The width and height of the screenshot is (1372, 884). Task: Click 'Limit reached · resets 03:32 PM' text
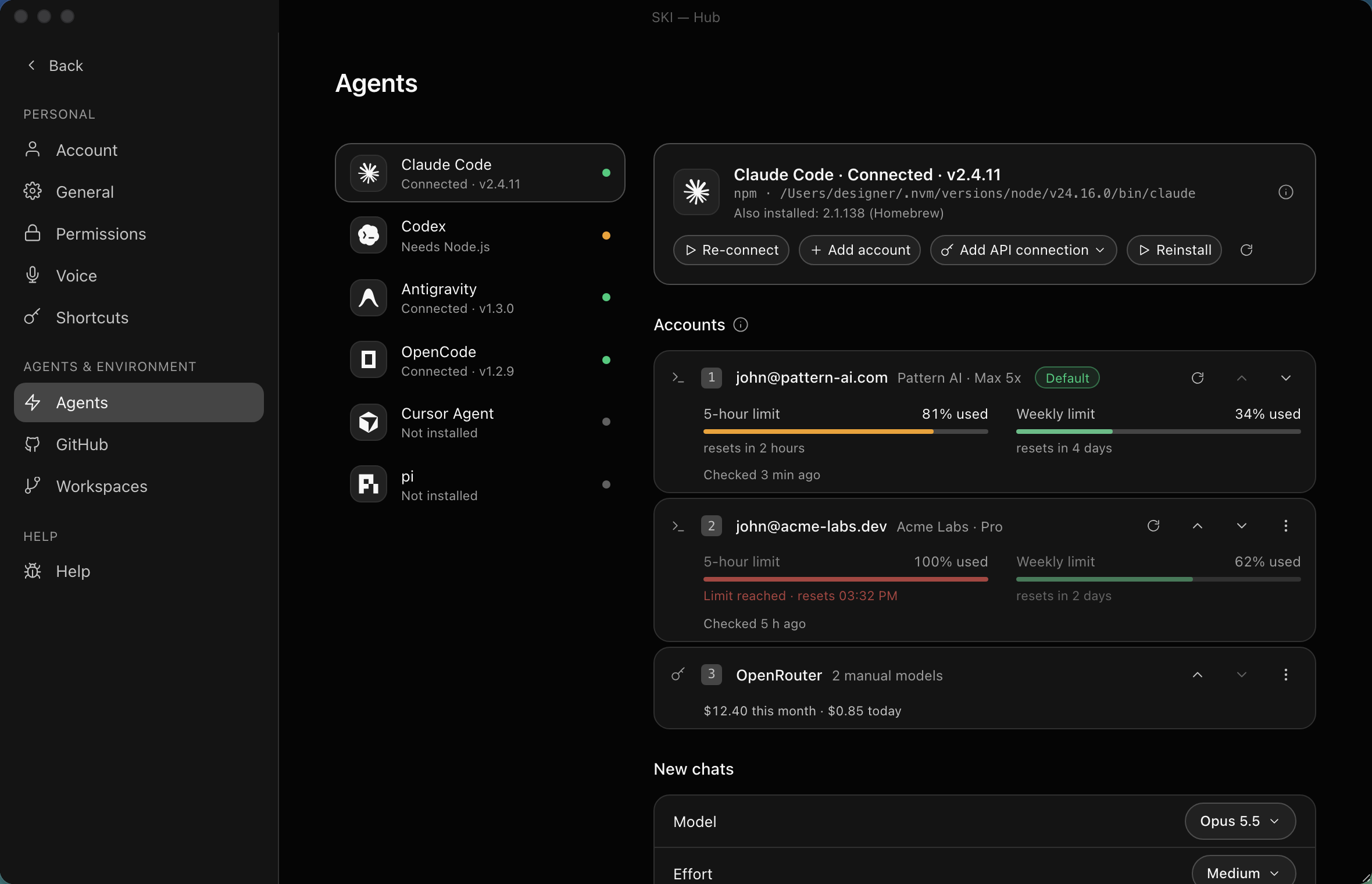800,596
